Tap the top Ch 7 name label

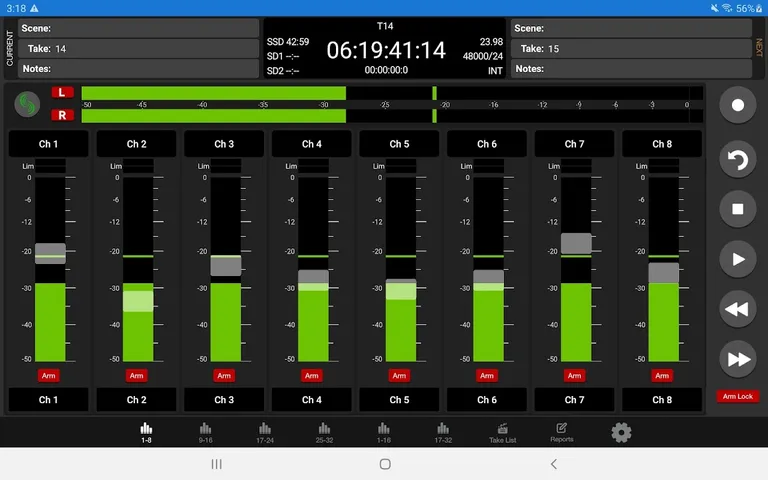pyautogui.click(x=574, y=144)
